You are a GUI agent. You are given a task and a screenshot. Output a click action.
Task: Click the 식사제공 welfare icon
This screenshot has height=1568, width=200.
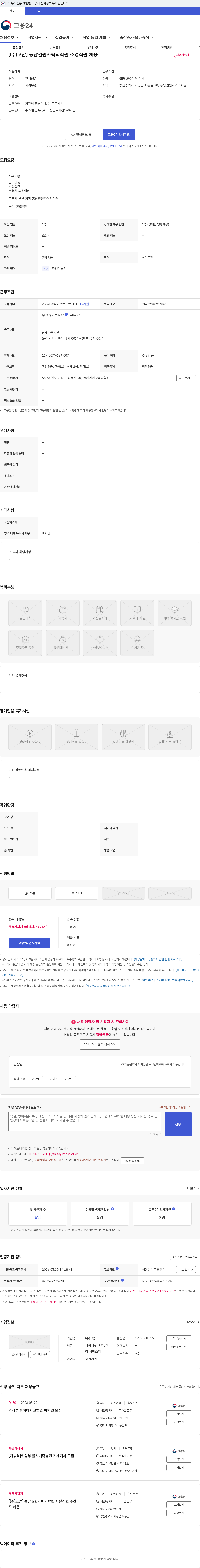coord(137,643)
